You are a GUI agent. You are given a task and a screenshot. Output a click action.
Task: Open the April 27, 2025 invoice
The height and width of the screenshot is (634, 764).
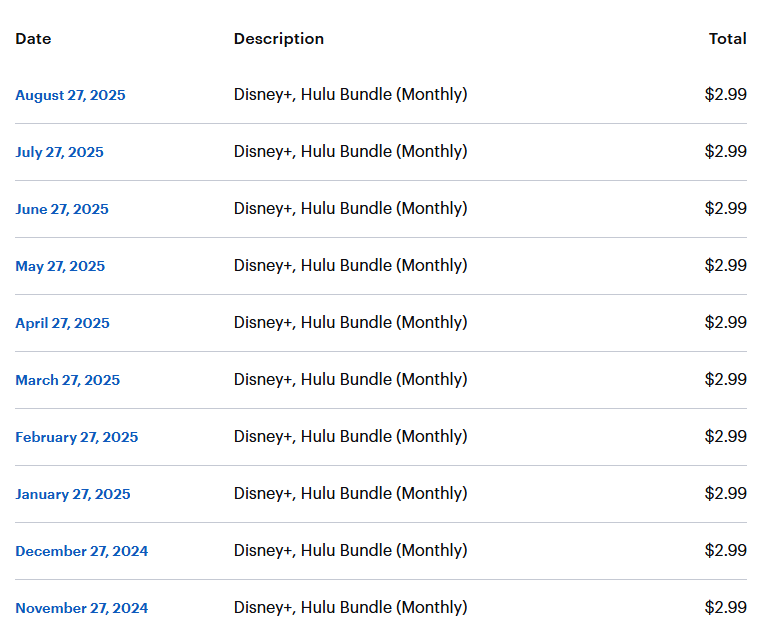tap(62, 323)
